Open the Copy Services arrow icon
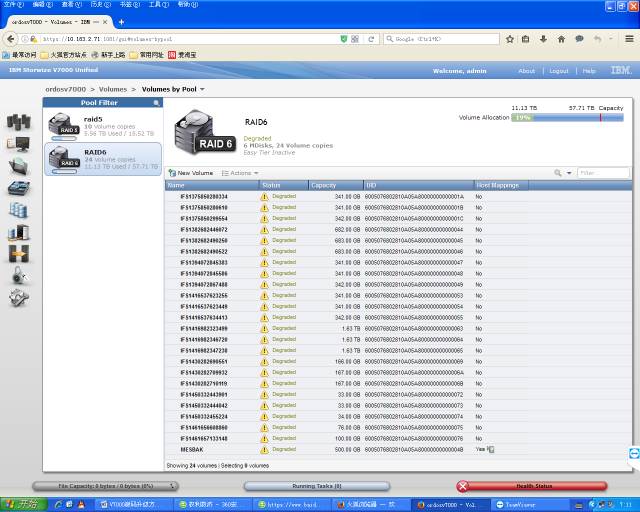Screen dimensions: 640x512 tap(18, 254)
